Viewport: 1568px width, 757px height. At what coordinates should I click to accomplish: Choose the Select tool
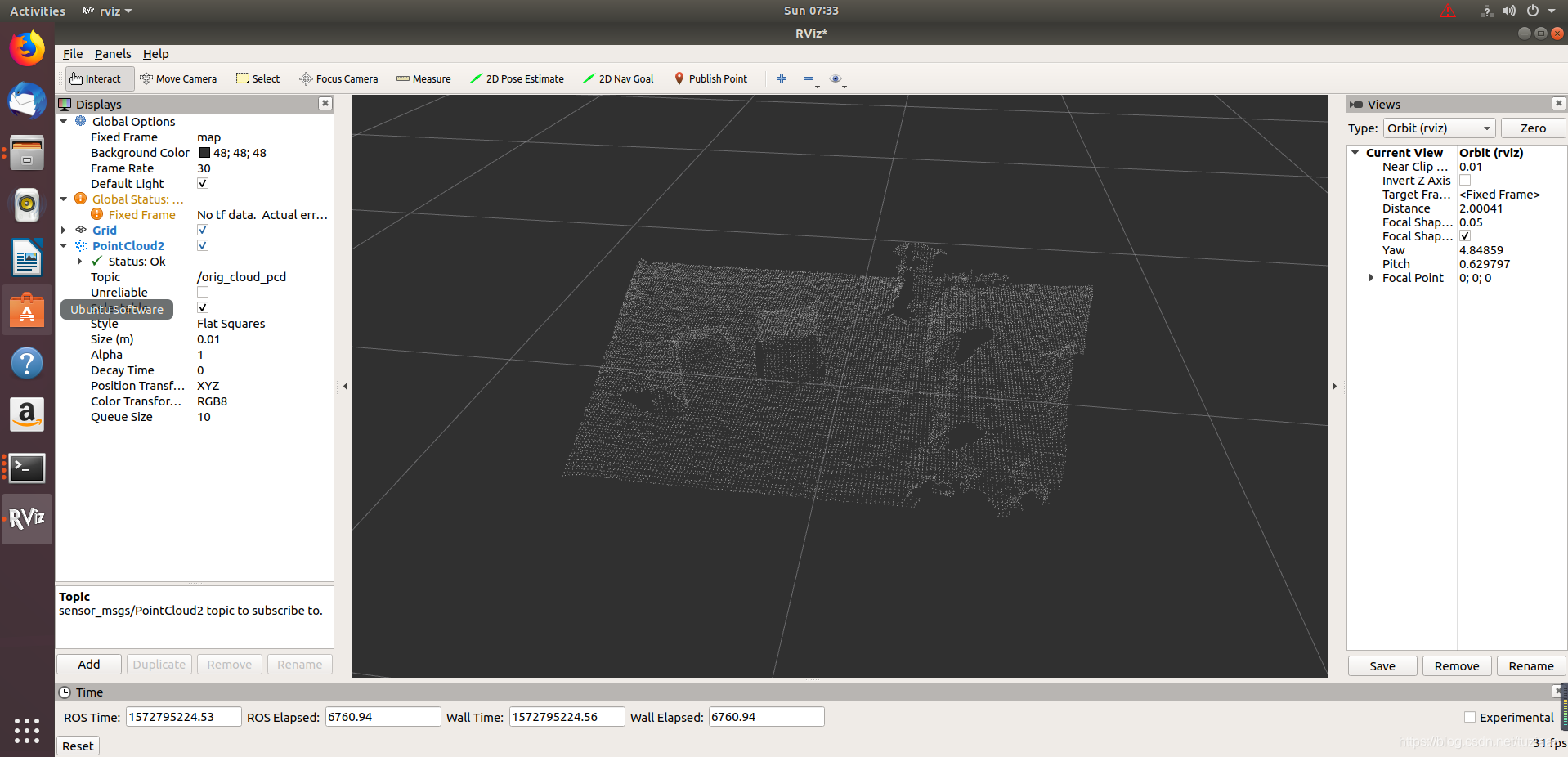(x=258, y=79)
